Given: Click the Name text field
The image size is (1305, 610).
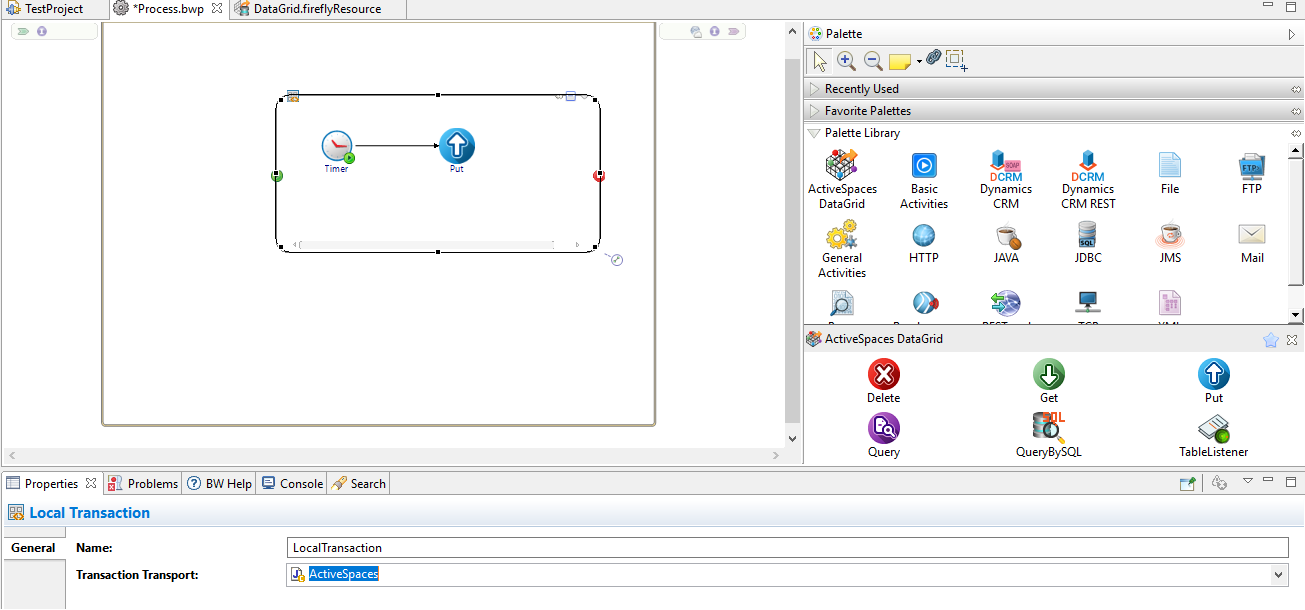Looking at the screenshot, I should point(786,548).
